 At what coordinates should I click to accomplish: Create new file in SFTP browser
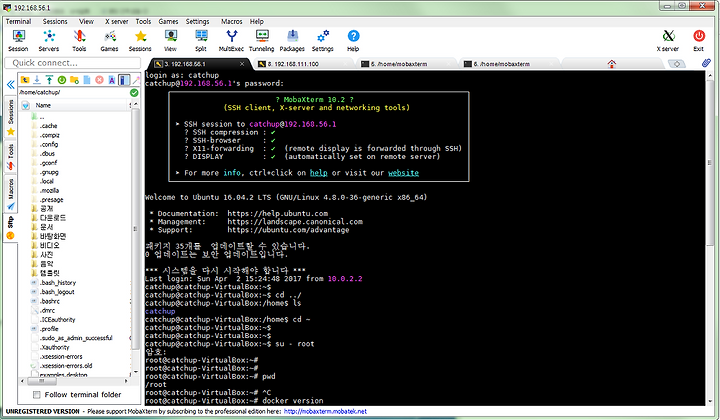coord(87,80)
